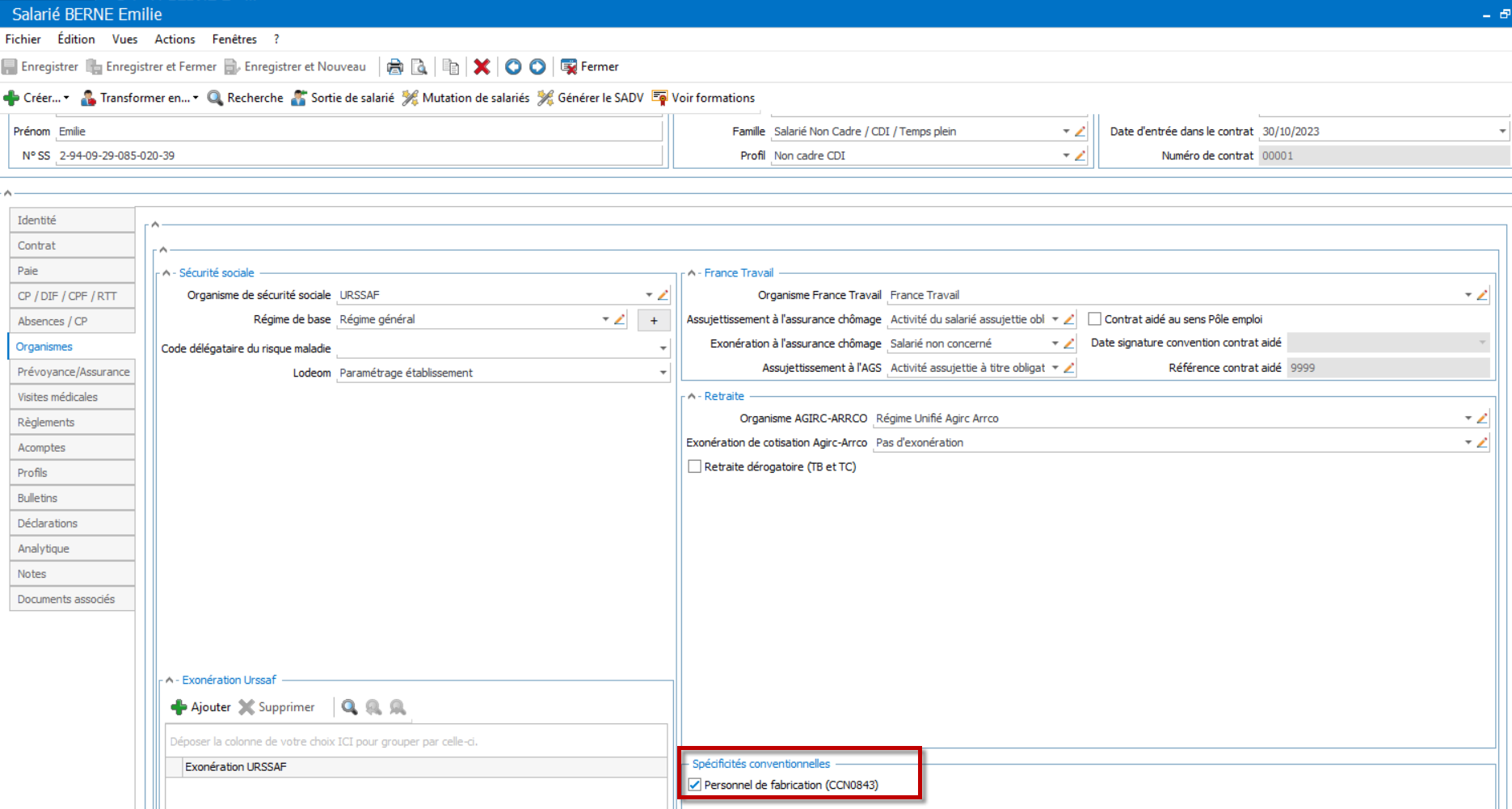Viewport: 1512px width, 809px height.
Task: Edit Assujettissement à l'AGS pencil icon
Action: 1068,368
